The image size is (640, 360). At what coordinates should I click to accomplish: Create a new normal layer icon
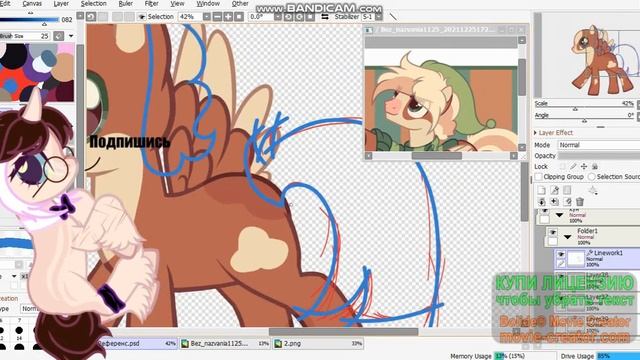click(x=541, y=190)
